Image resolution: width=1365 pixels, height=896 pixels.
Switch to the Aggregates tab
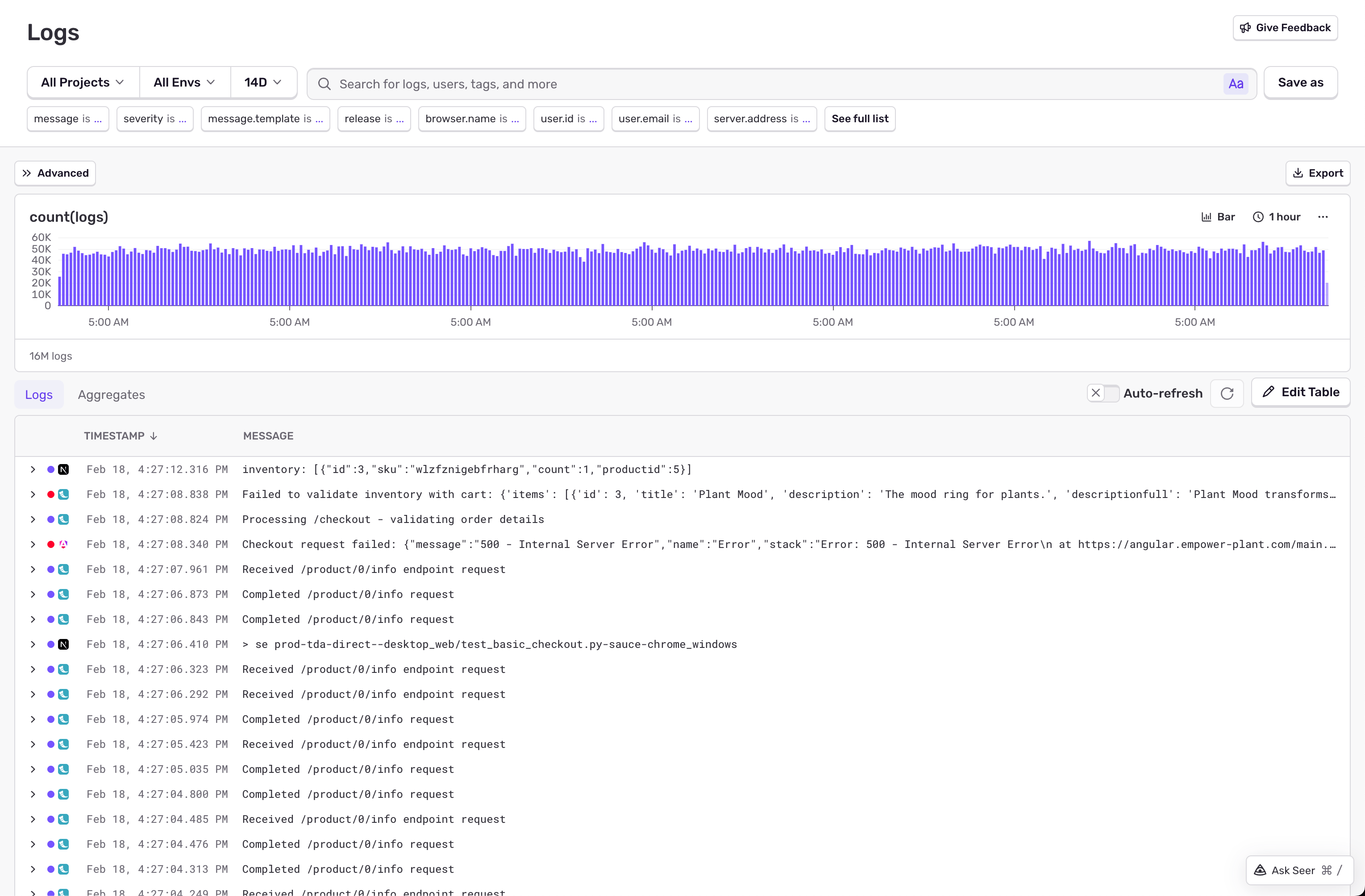[x=111, y=394]
